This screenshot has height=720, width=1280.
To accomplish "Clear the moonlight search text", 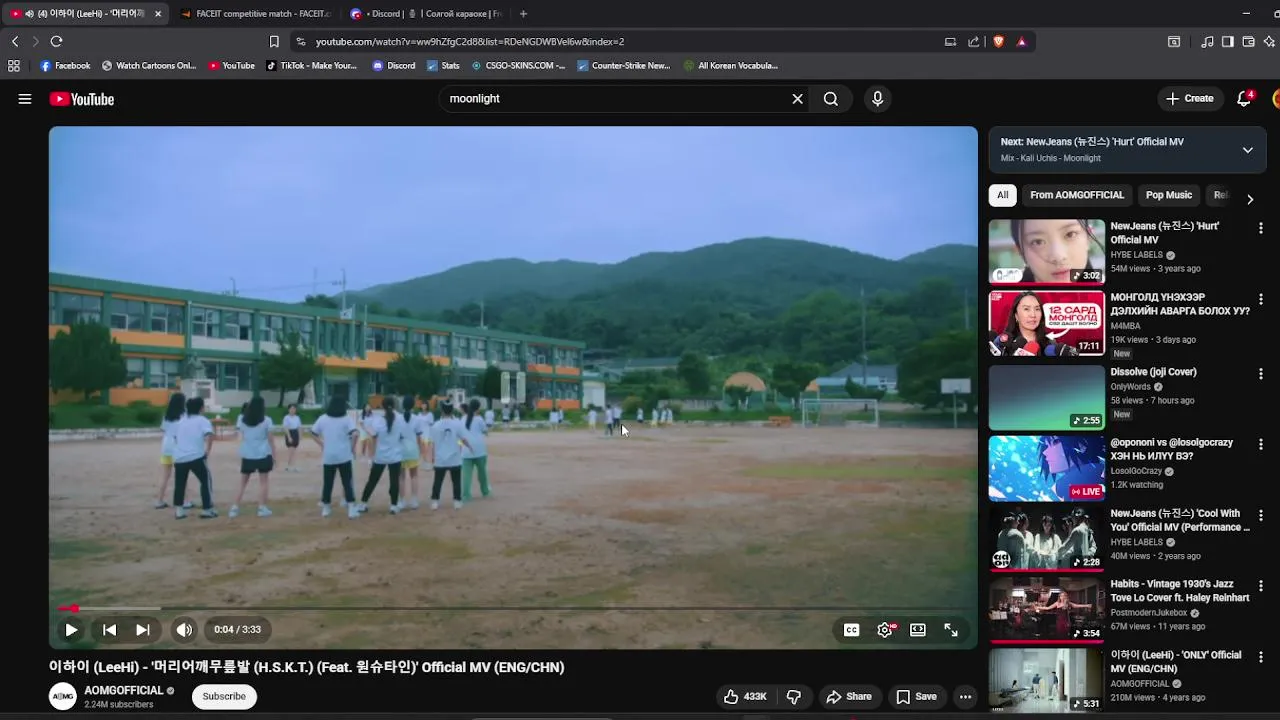I will tap(797, 99).
